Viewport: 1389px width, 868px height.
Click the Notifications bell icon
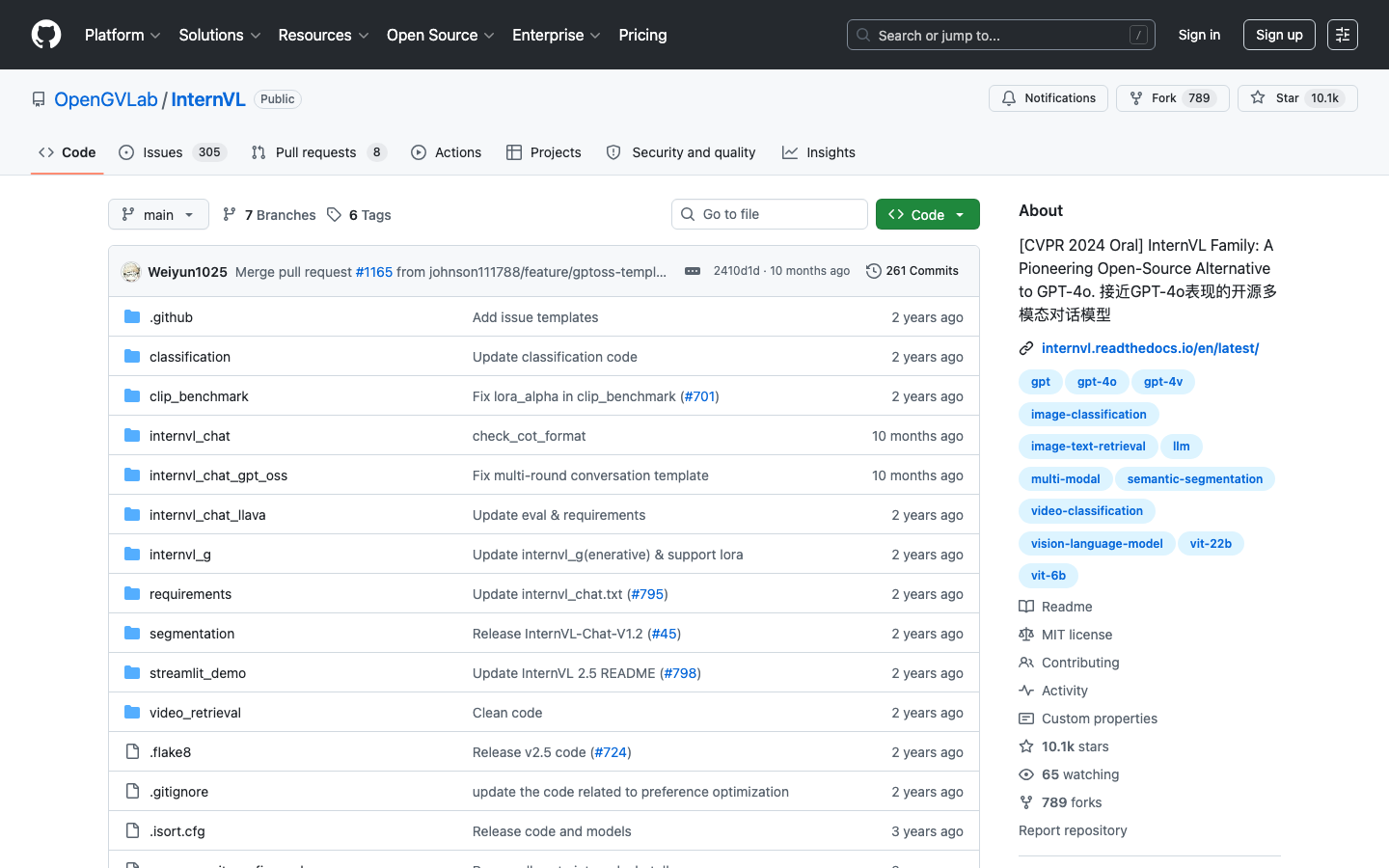point(1009,98)
